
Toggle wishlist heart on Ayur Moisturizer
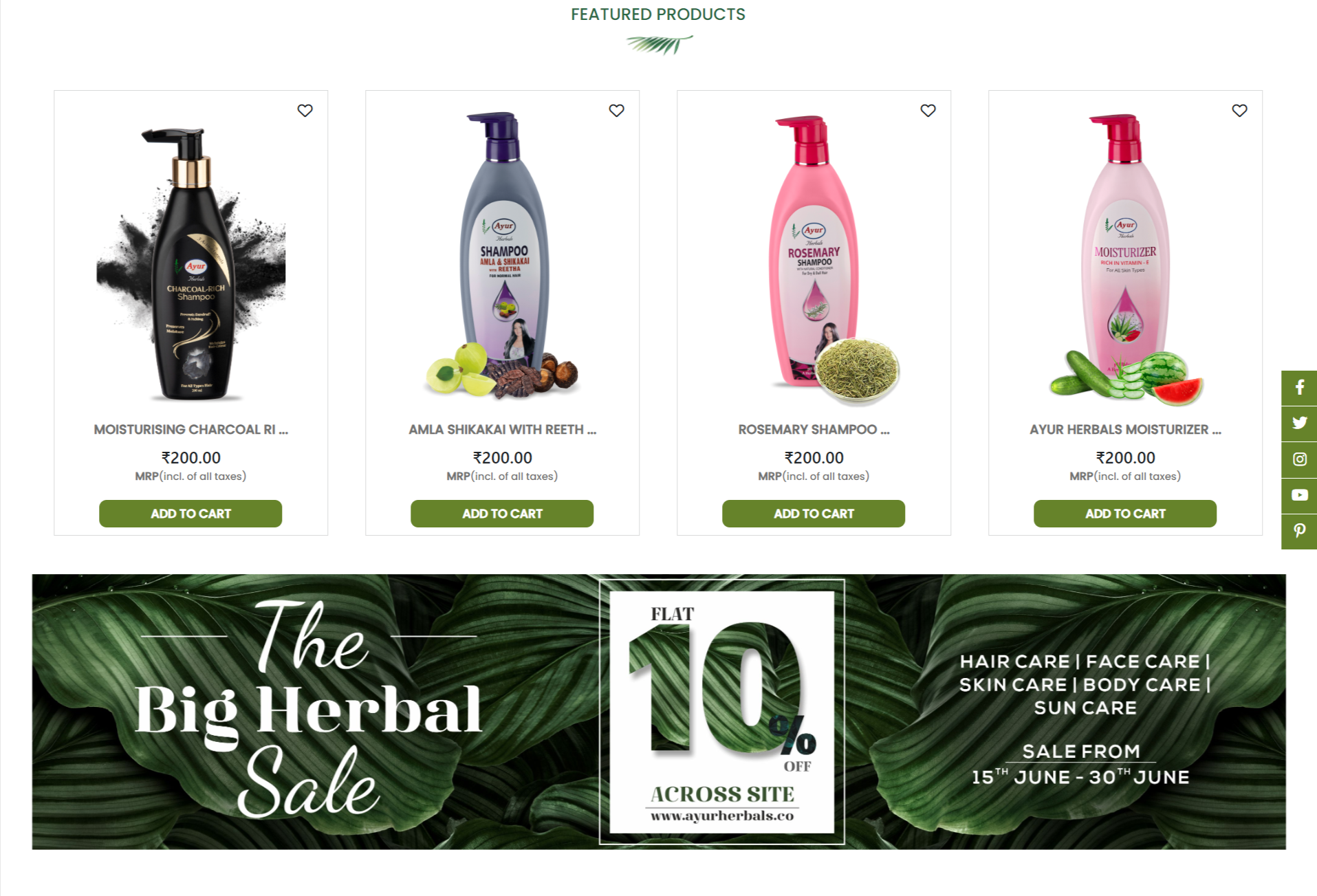pos(1239,111)
